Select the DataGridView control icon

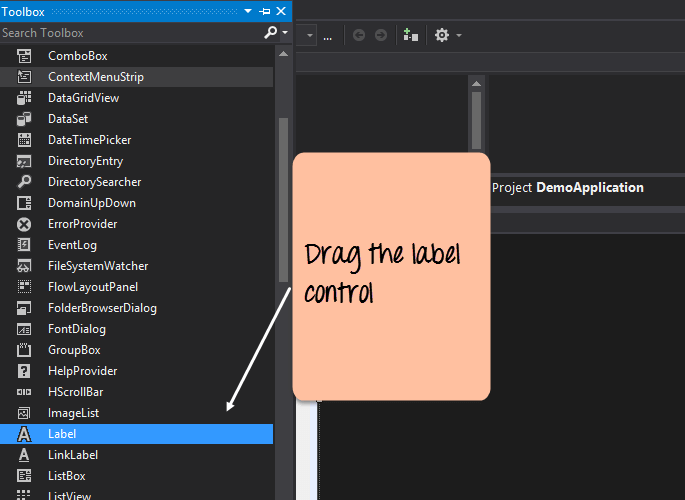(x=25, y=98)
